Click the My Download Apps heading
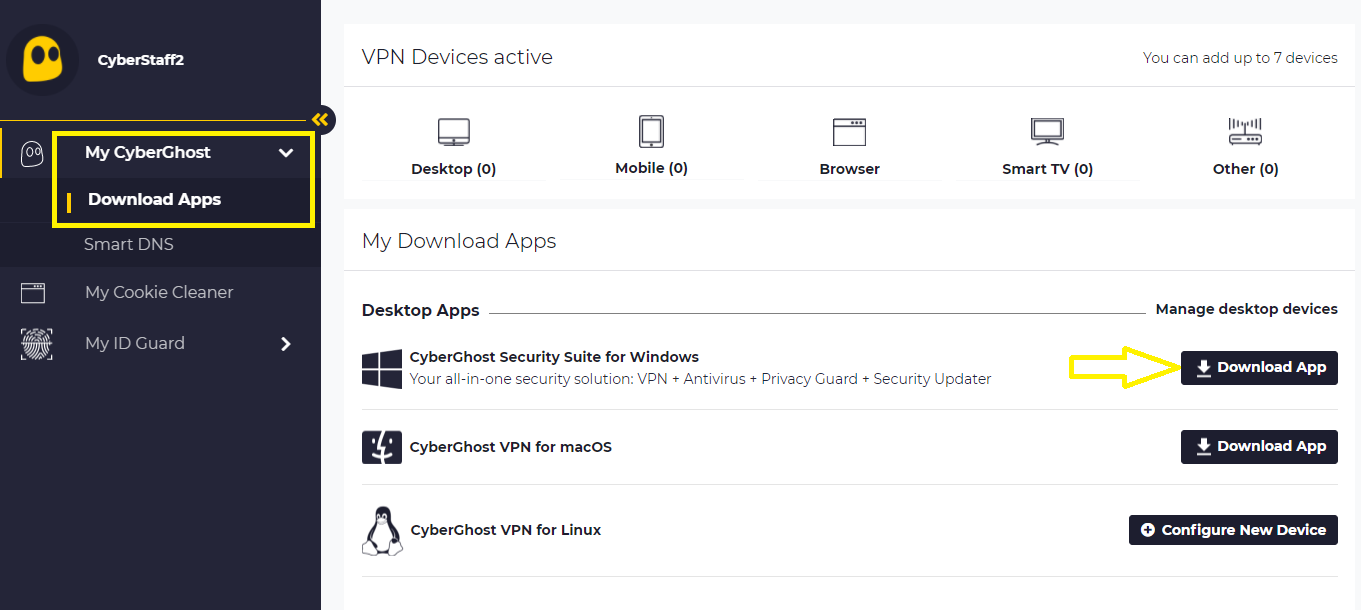Viewport: 1361px width, 610px height. 459,241
